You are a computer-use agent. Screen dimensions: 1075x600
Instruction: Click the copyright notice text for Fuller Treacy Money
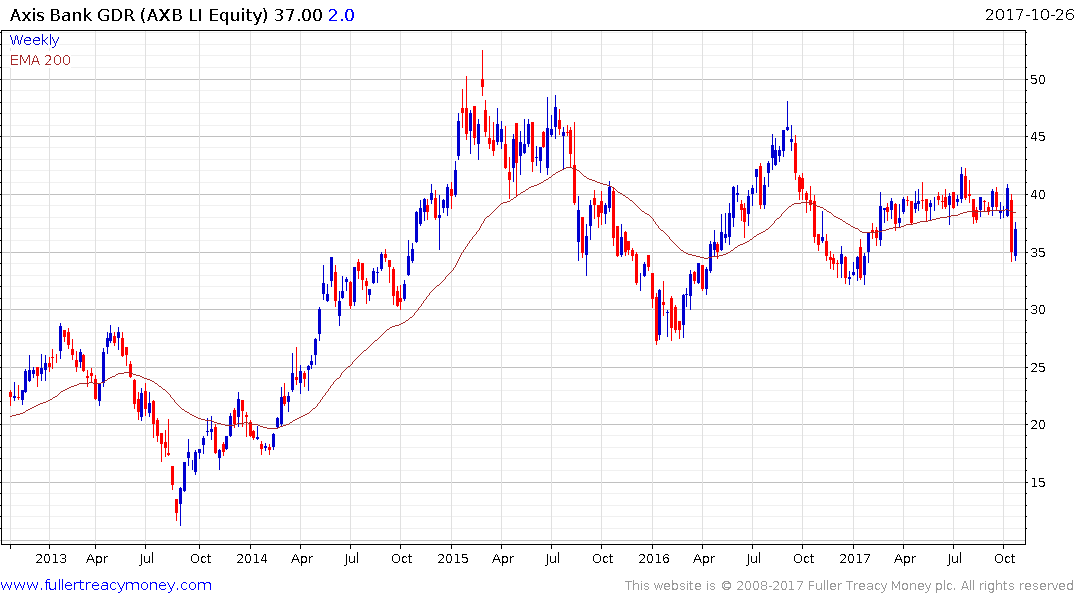[849, 586]
